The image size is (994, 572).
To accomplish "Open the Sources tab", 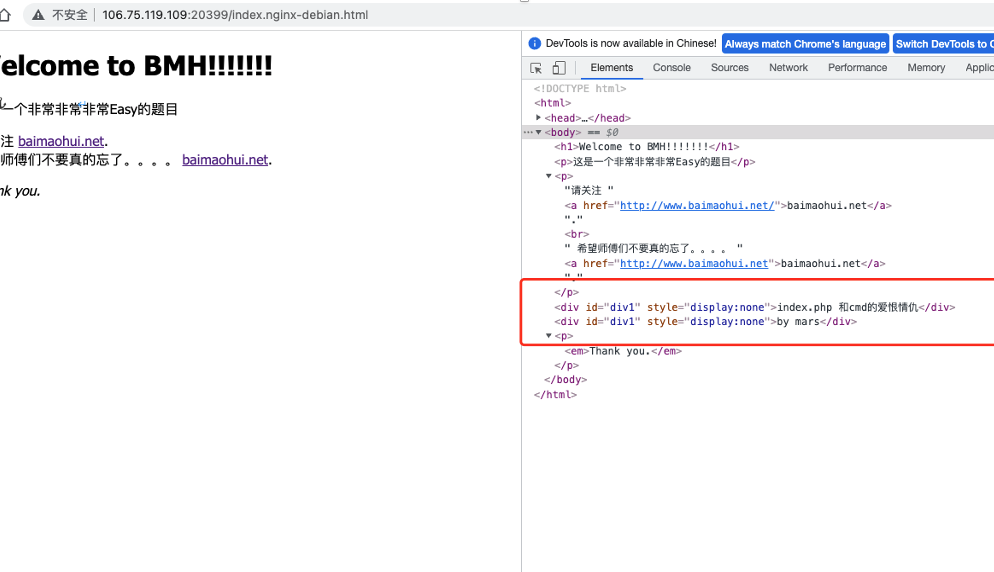I will point(729,67).
